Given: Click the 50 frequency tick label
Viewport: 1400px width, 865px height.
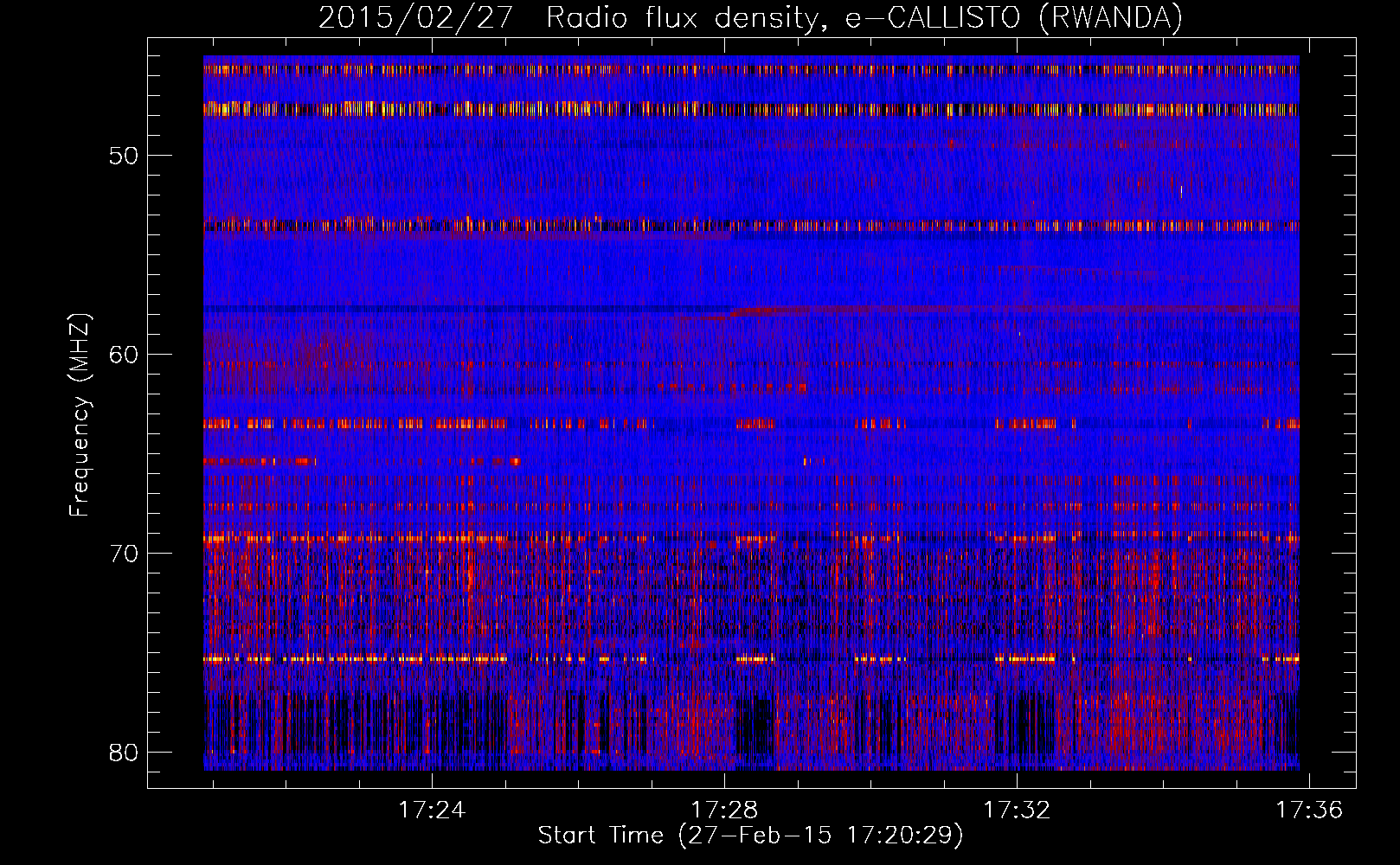Looking at the screenshot, I should 124,156.
